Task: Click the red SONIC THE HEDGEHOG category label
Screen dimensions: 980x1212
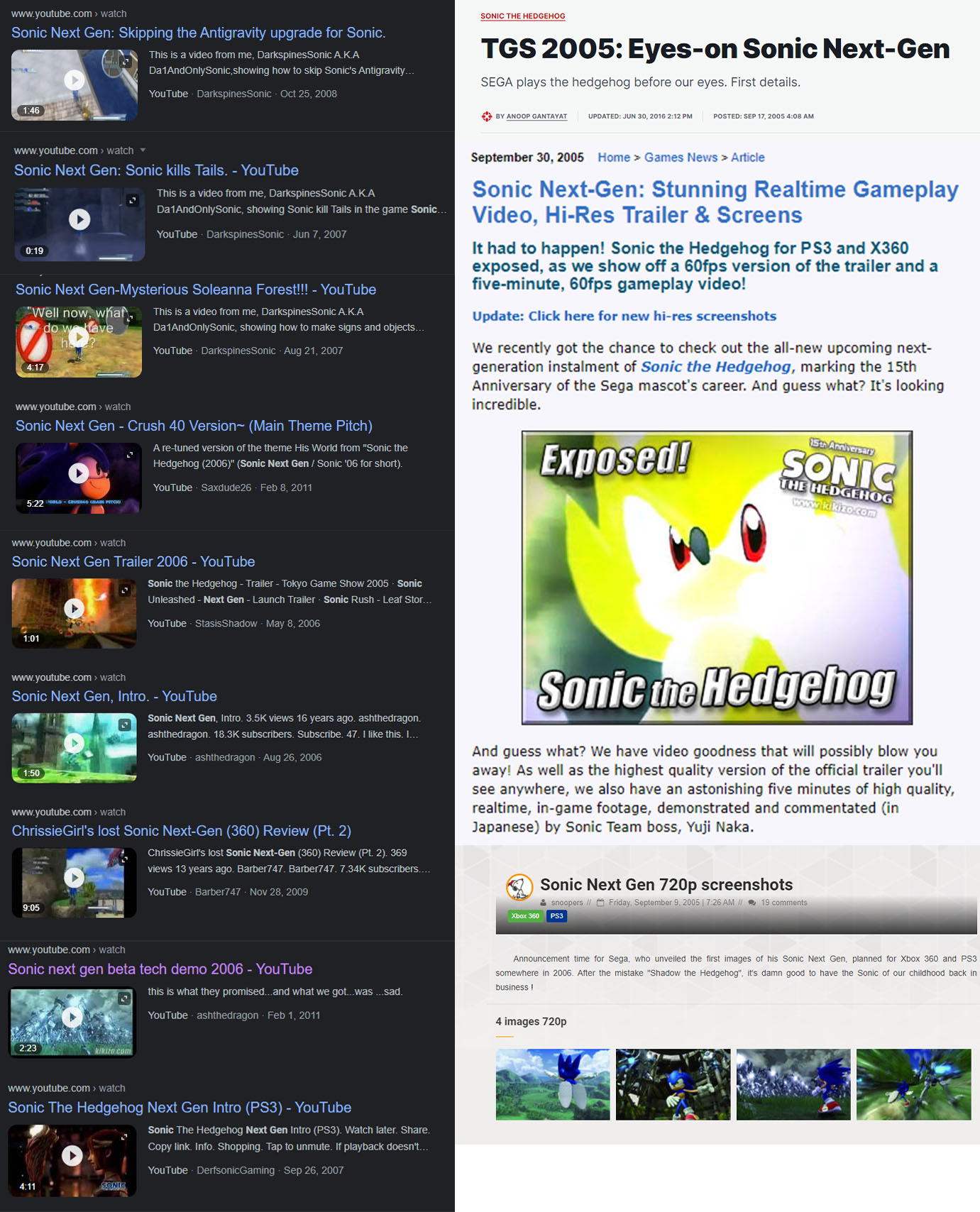Action: [x=523, y=16]
